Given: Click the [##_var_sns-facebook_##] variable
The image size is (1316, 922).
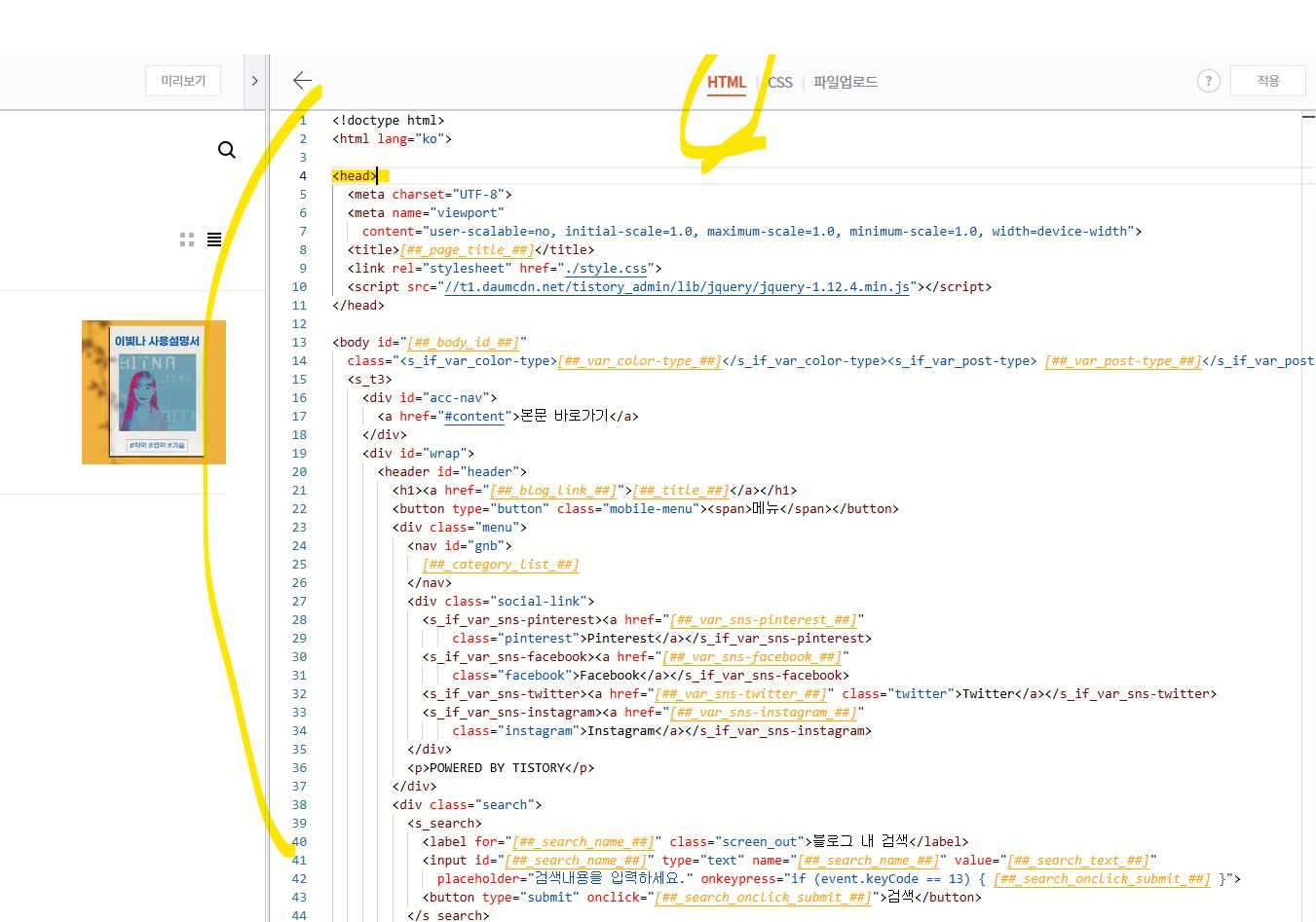Looking at the screenshot, I should (751, 656).
